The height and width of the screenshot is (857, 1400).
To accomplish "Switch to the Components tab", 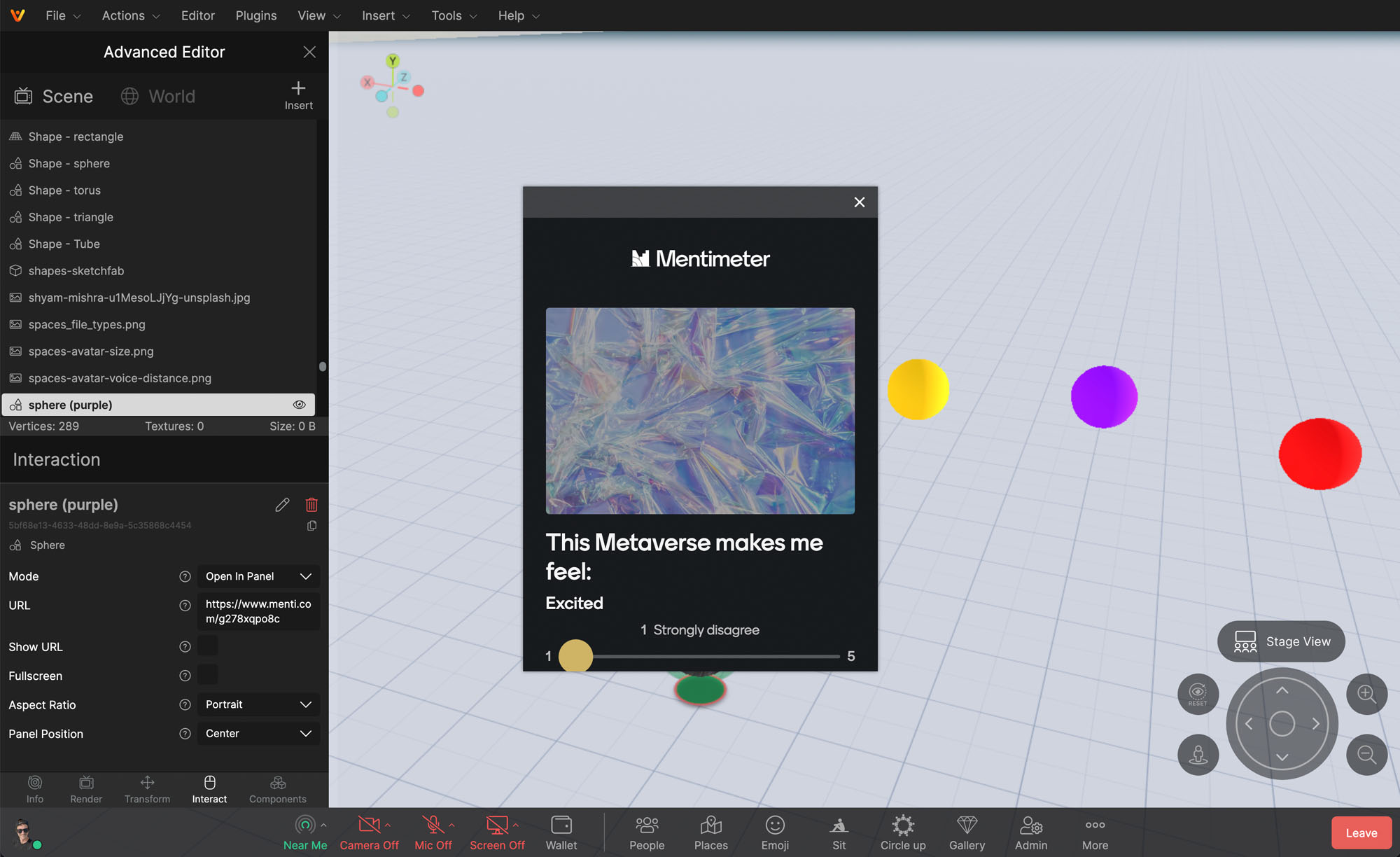I will (278, 789).
